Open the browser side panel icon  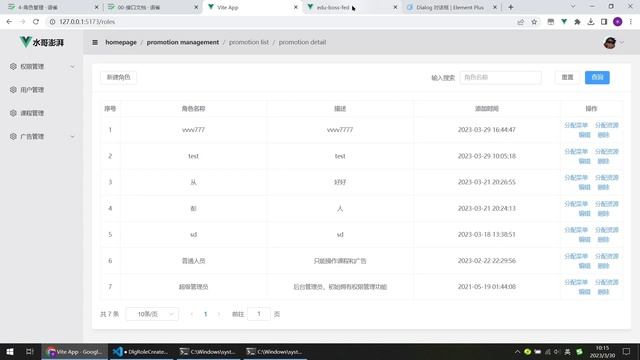click(604, 22)
